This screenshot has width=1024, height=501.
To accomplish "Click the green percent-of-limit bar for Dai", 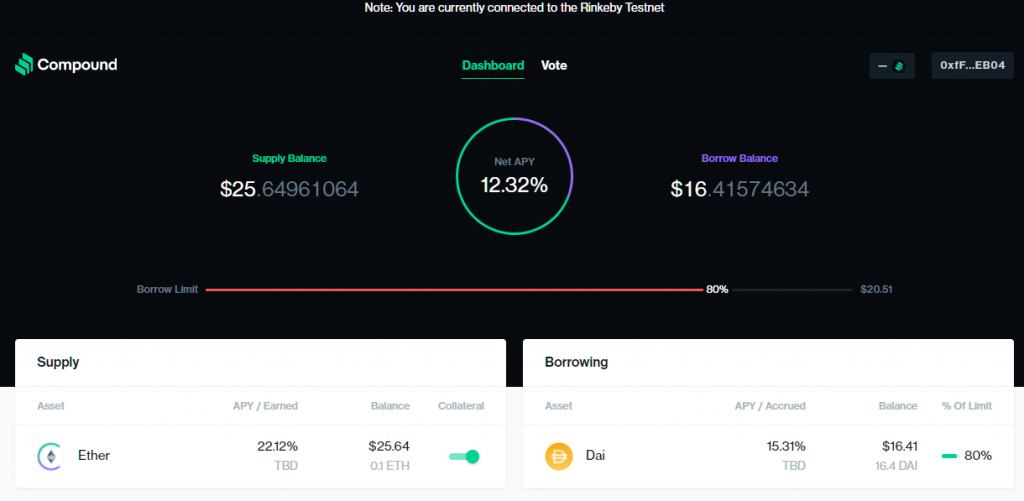I will click(949, 456).
